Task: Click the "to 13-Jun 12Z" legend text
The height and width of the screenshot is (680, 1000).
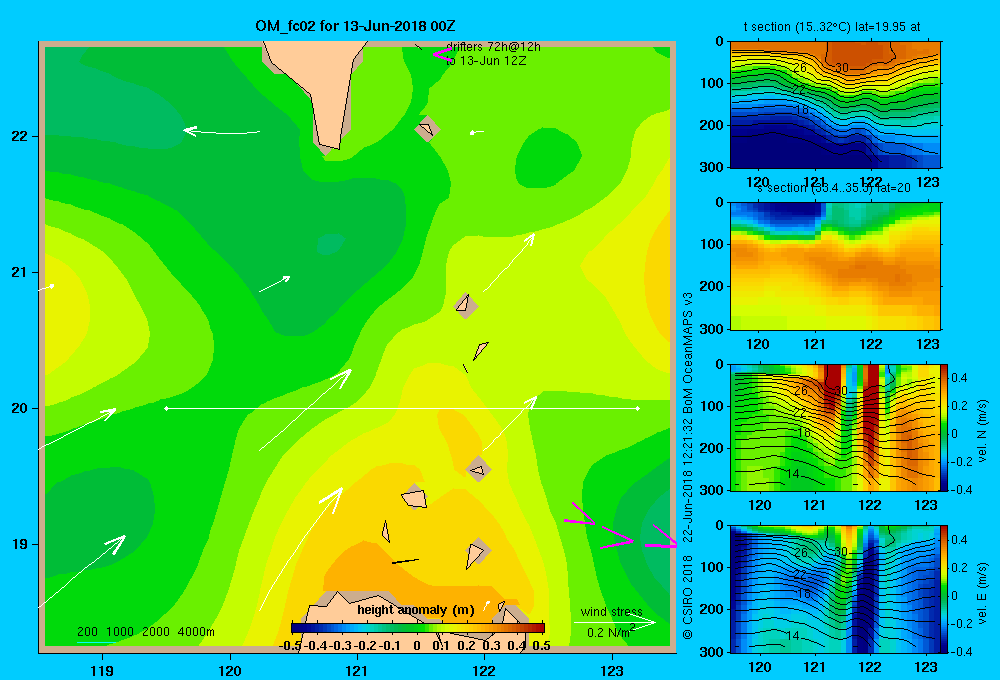Action: tap(486, 61)
